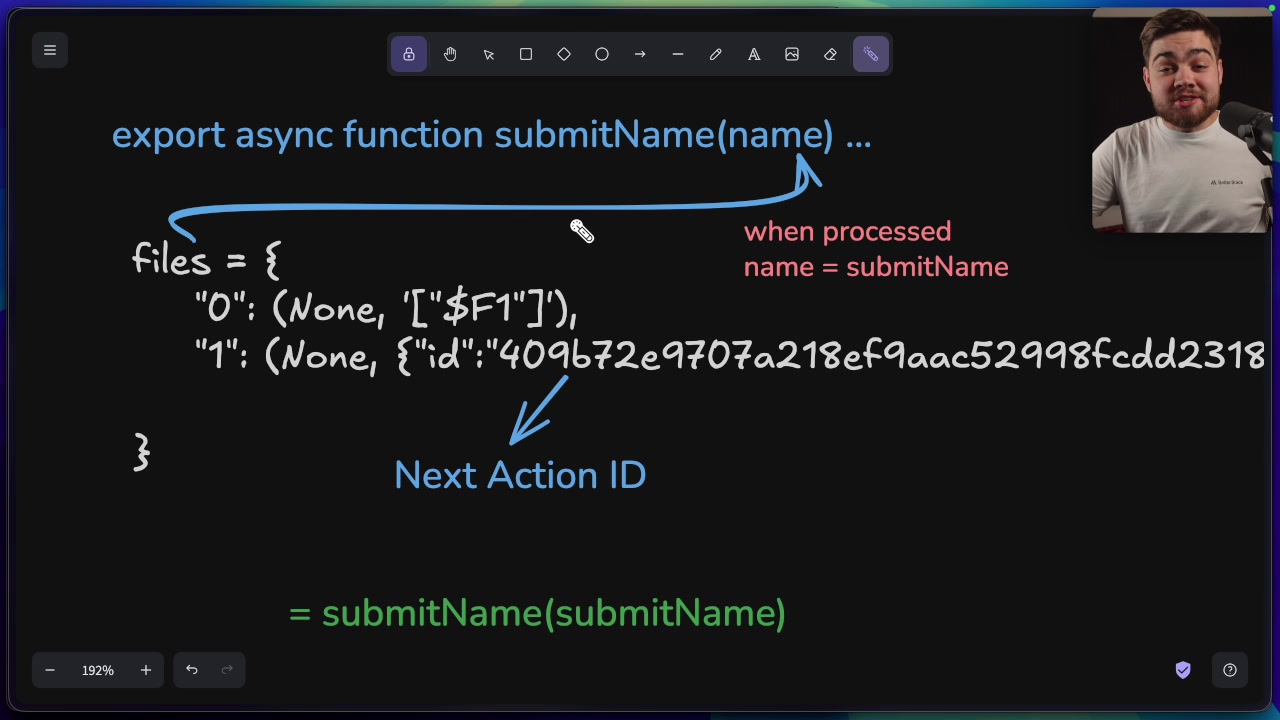Pick the Selection tool
1280x720 pixels.
coord(488,54)
